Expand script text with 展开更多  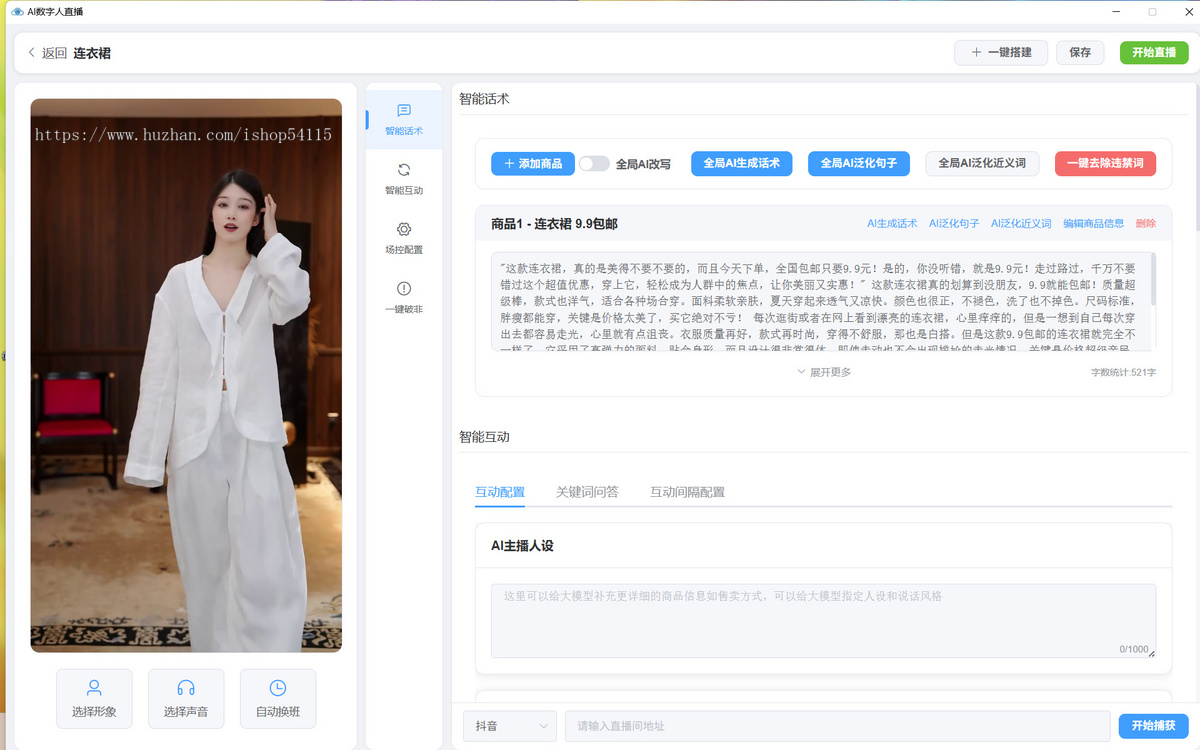coord(824,372)
